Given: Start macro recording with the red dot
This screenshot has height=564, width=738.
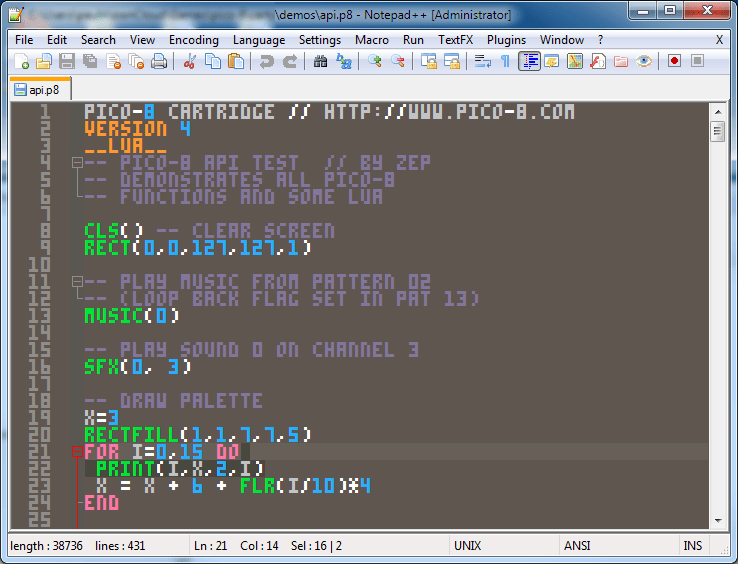Looking at the screenshot, I should [x=674, y=61].
